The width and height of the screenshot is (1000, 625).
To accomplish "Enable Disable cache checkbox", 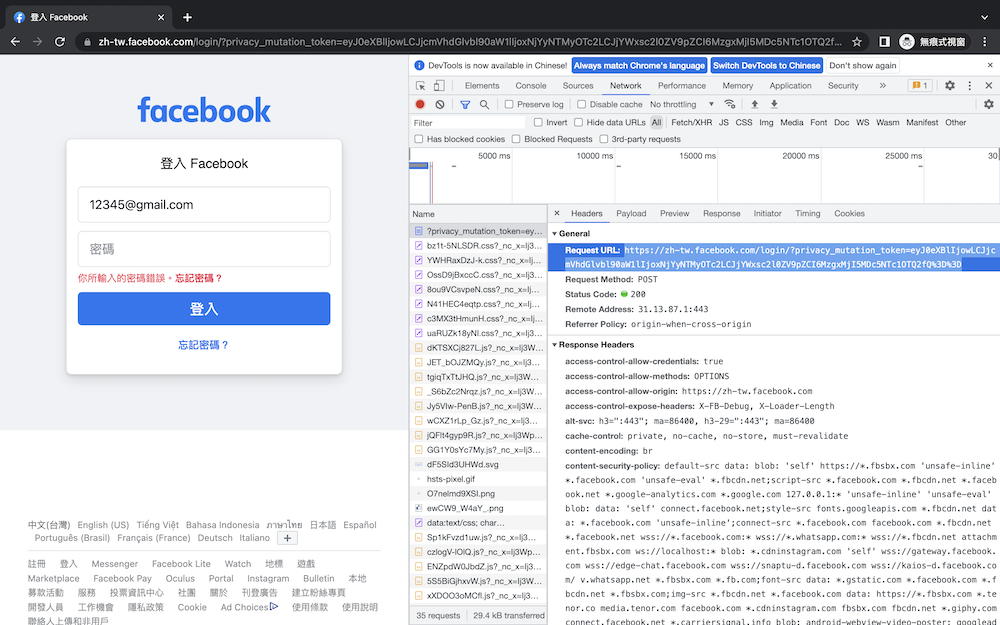I will 582,104.
